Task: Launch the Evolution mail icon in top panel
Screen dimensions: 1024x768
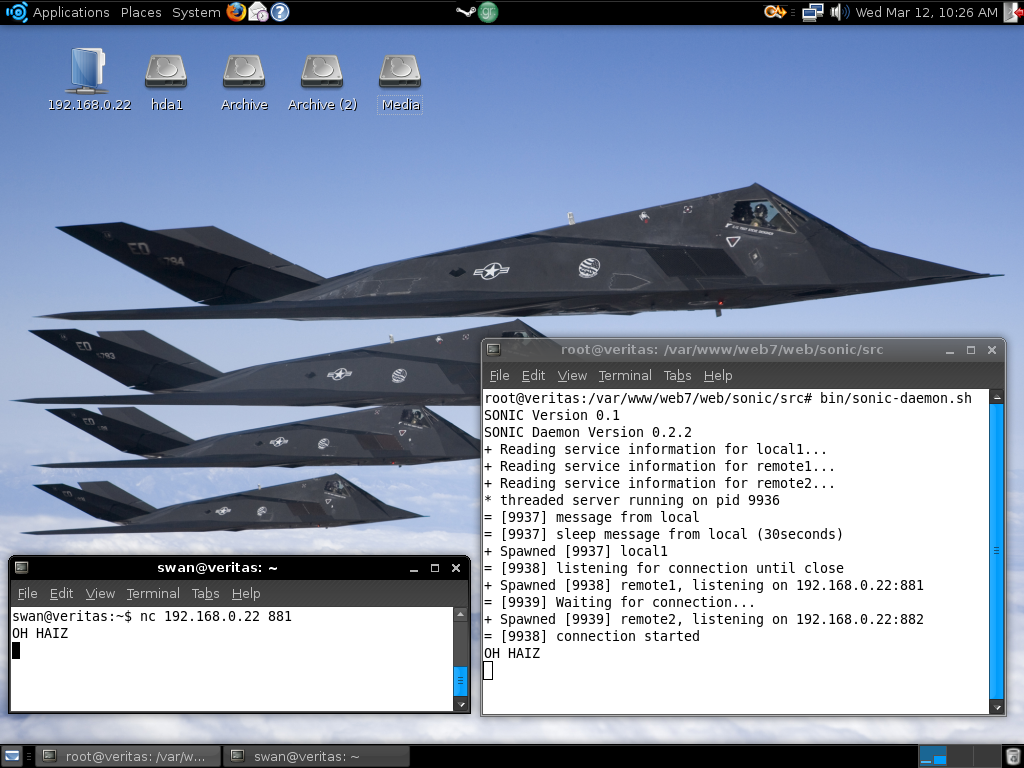Action: 259,12
